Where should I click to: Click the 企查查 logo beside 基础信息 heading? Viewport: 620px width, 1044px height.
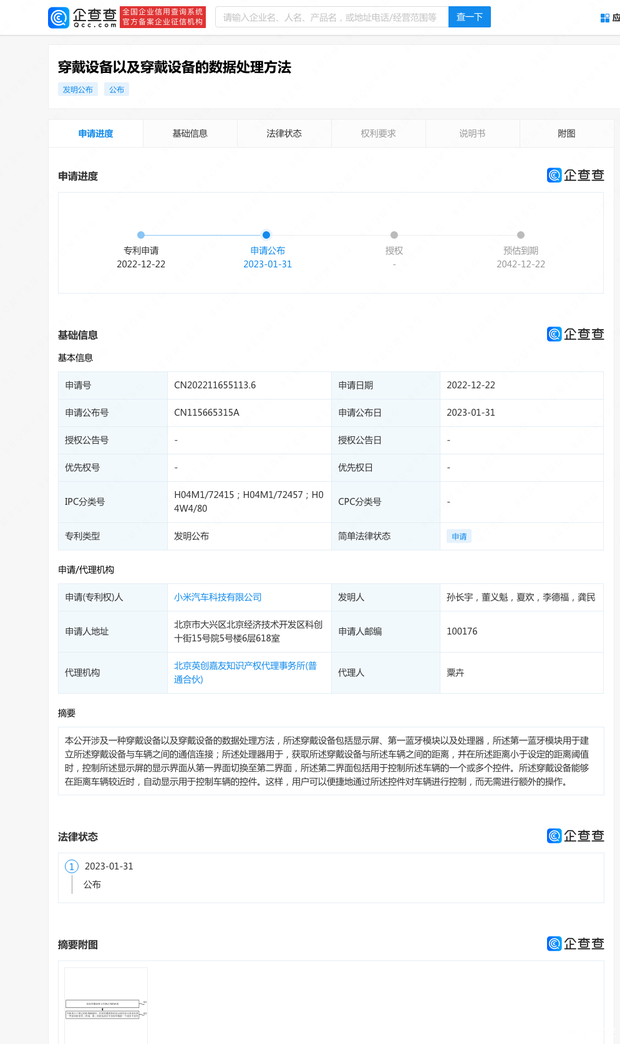[575, 334]
